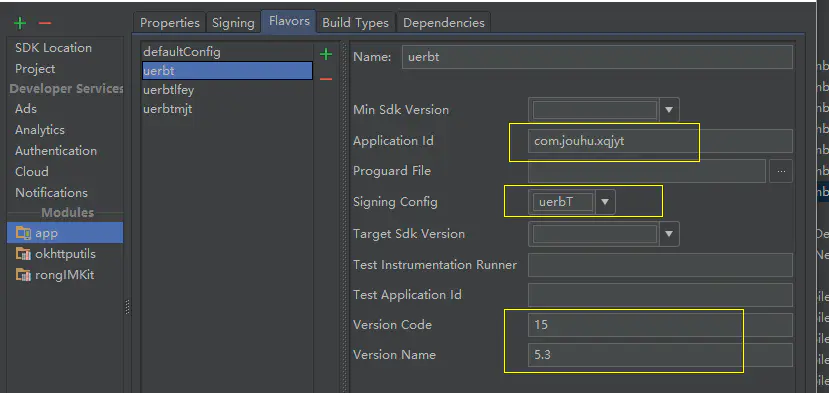Viewport: 829px width, 393px height.
Task: Select the uerbt flavor
Action: 227,71
